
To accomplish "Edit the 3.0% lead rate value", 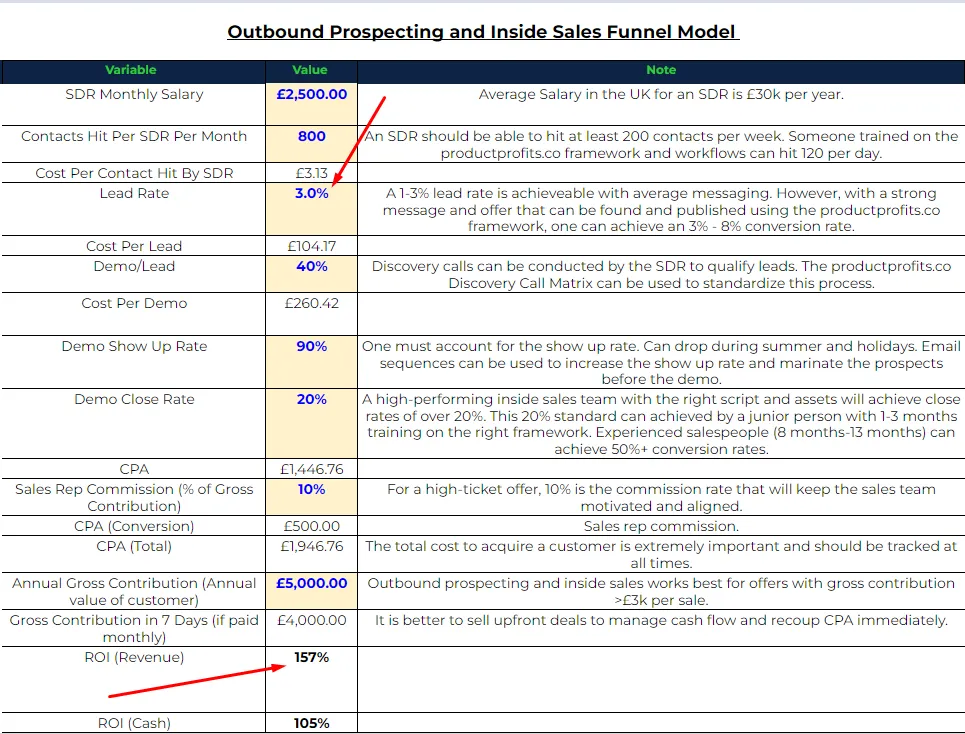I will 311,209.
